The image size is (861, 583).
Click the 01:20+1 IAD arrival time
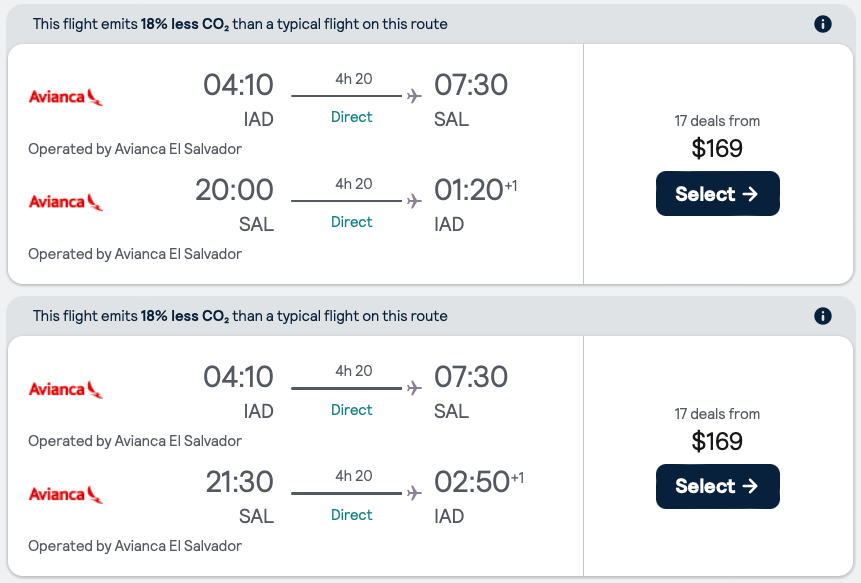[x=470, y=190]
